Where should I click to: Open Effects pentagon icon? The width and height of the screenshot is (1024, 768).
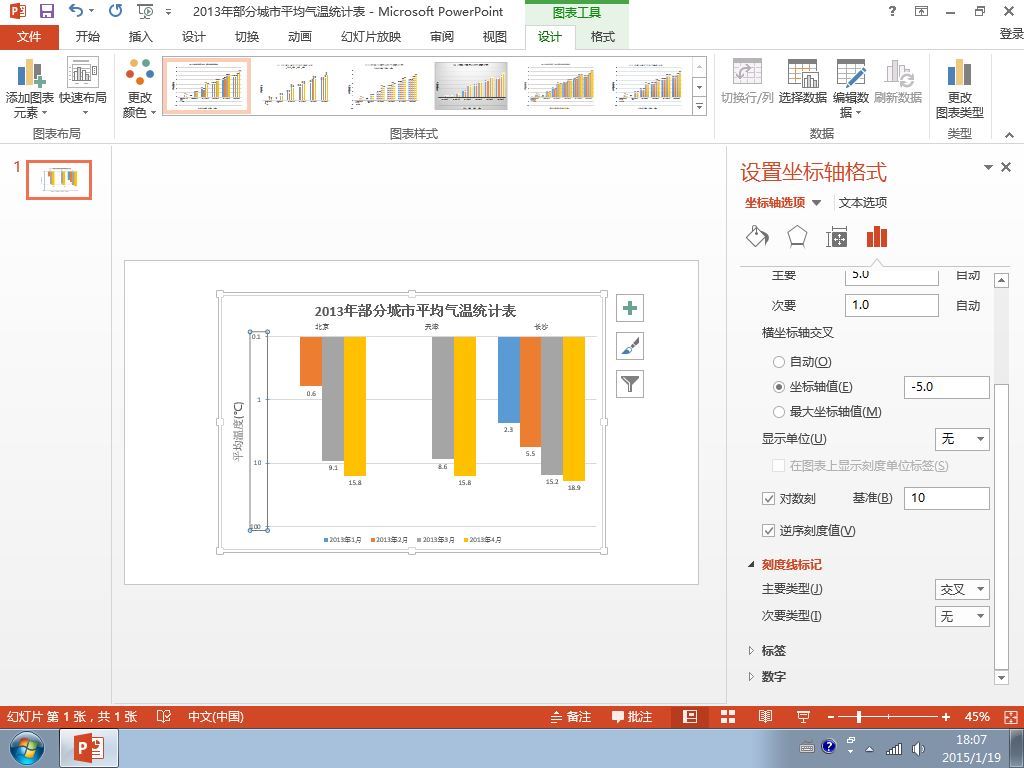point(797,236)
